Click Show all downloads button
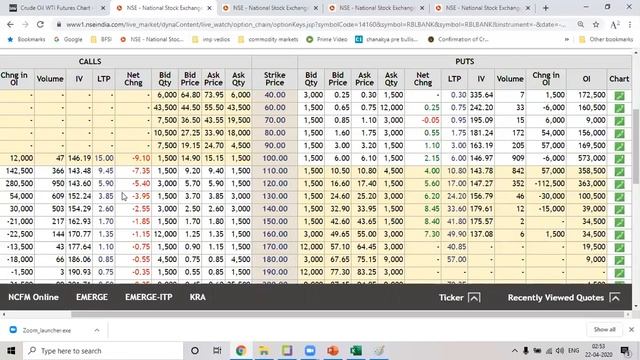 pos(604,329)
